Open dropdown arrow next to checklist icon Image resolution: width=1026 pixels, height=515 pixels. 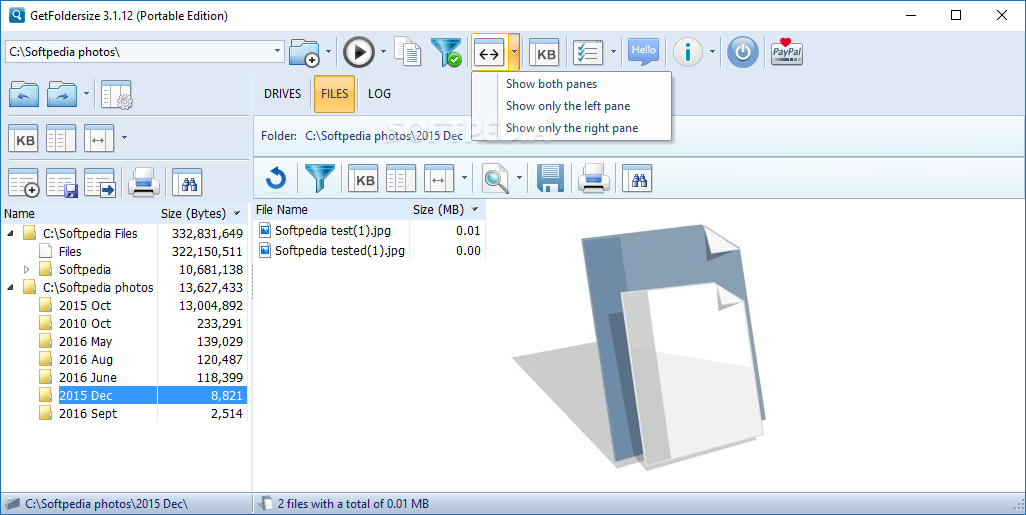point(612,52)
